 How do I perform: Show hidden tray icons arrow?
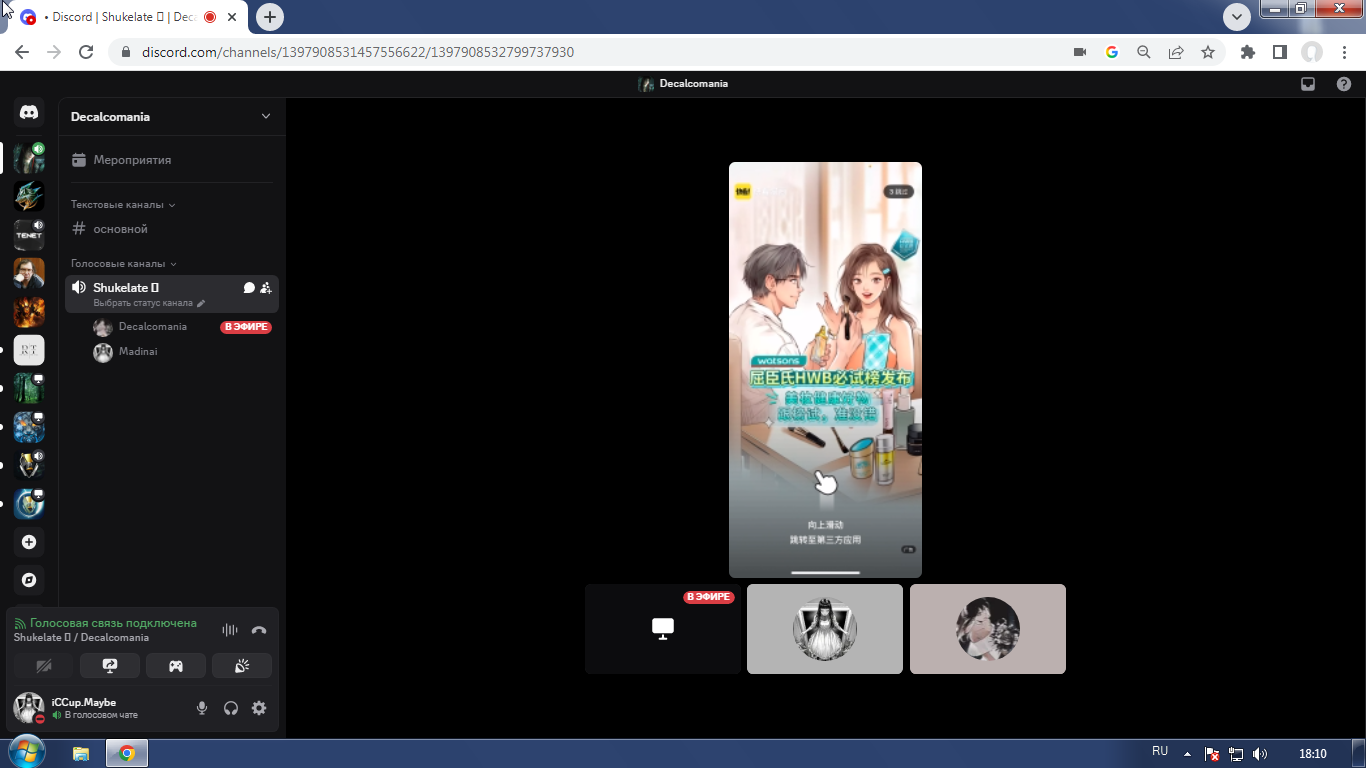click(1187, 754)
